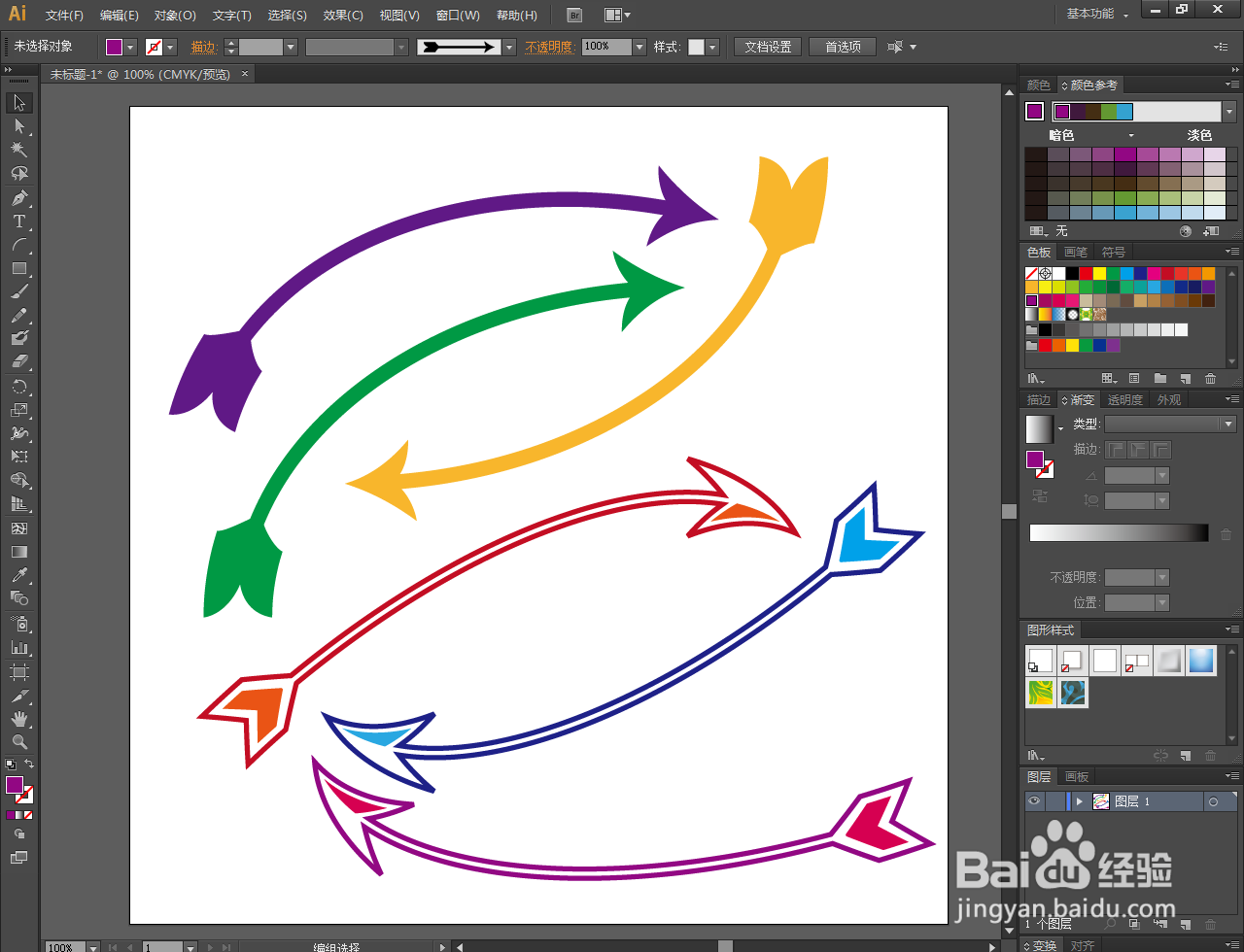Viewport: 1244px width, 952px height.
Task: Select the Magic Wand tool
Action: click(x=19, y=150)
